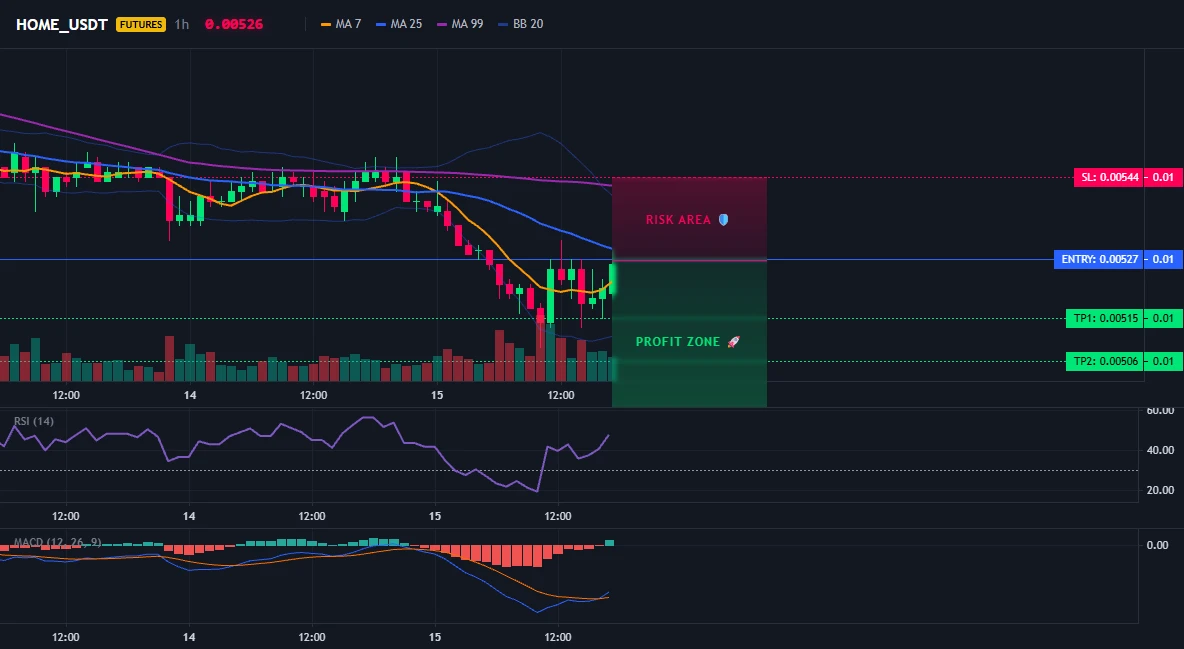Click the 14 date marker under MACD panel
The height and width of the screenshot is (649, 1184).
tap(189, 637)
